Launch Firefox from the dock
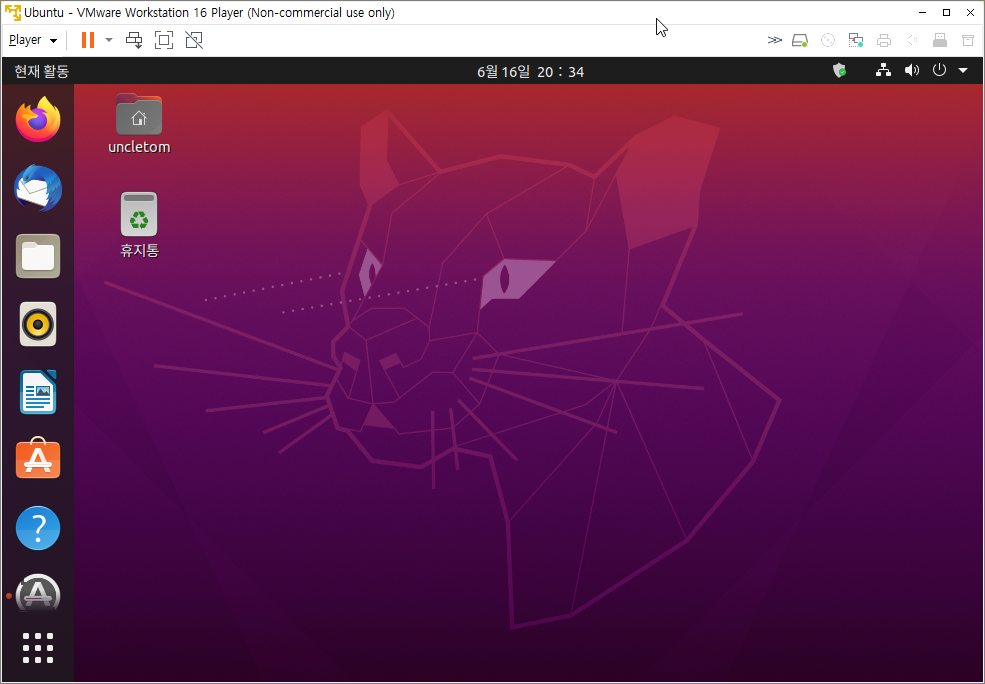 point(38,119)
